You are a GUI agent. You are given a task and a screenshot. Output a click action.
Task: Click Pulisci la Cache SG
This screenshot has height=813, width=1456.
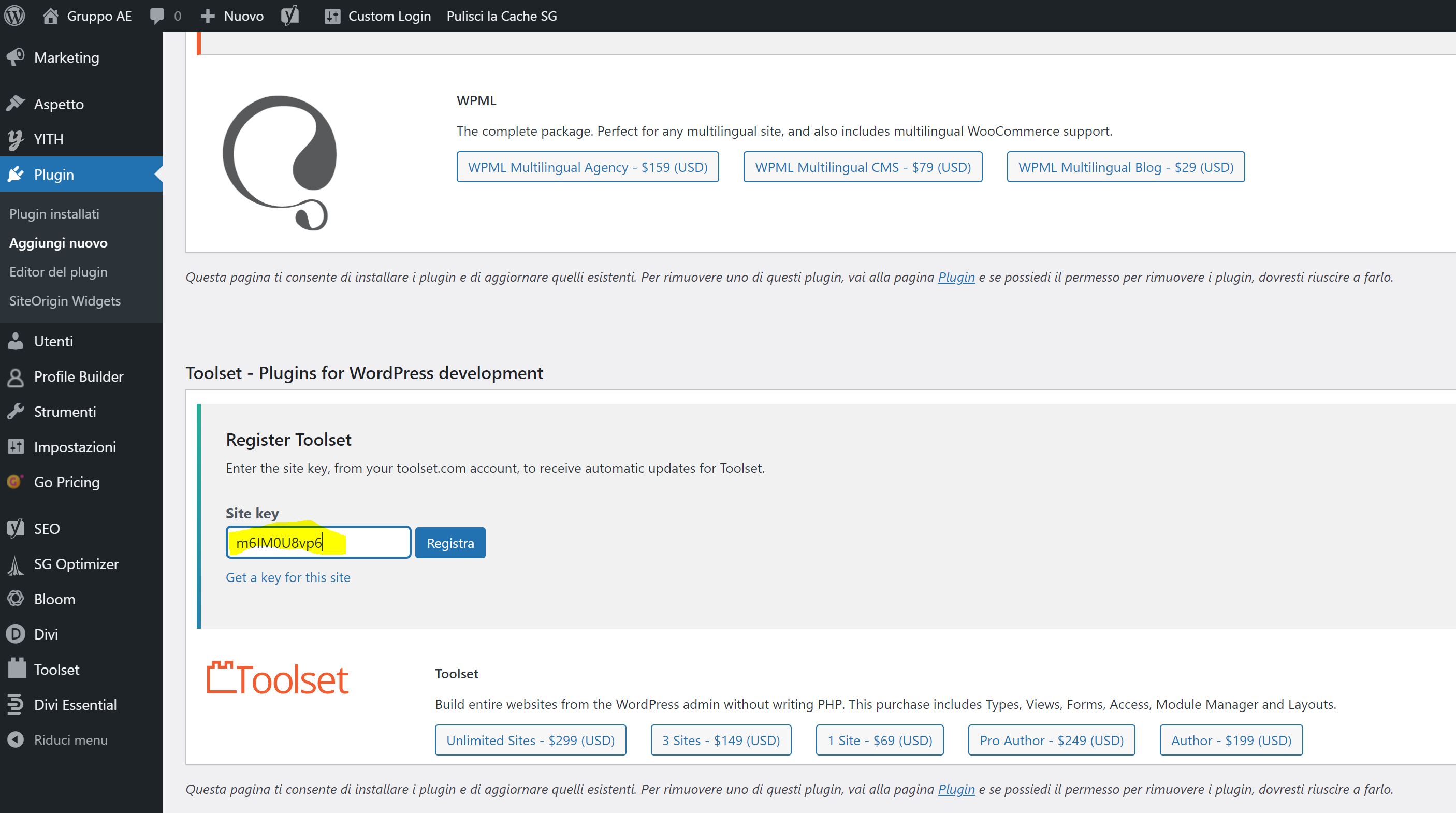pyautogui.click(x=502, y=16)
